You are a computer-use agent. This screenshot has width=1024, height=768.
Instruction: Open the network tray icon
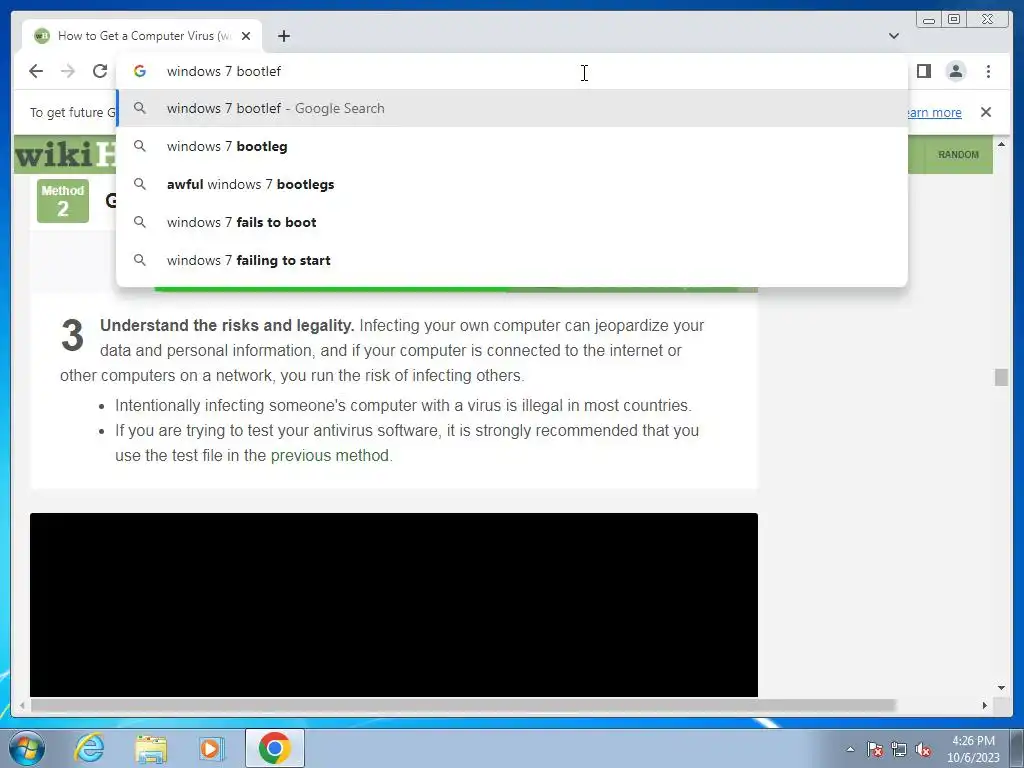[899, 749]
